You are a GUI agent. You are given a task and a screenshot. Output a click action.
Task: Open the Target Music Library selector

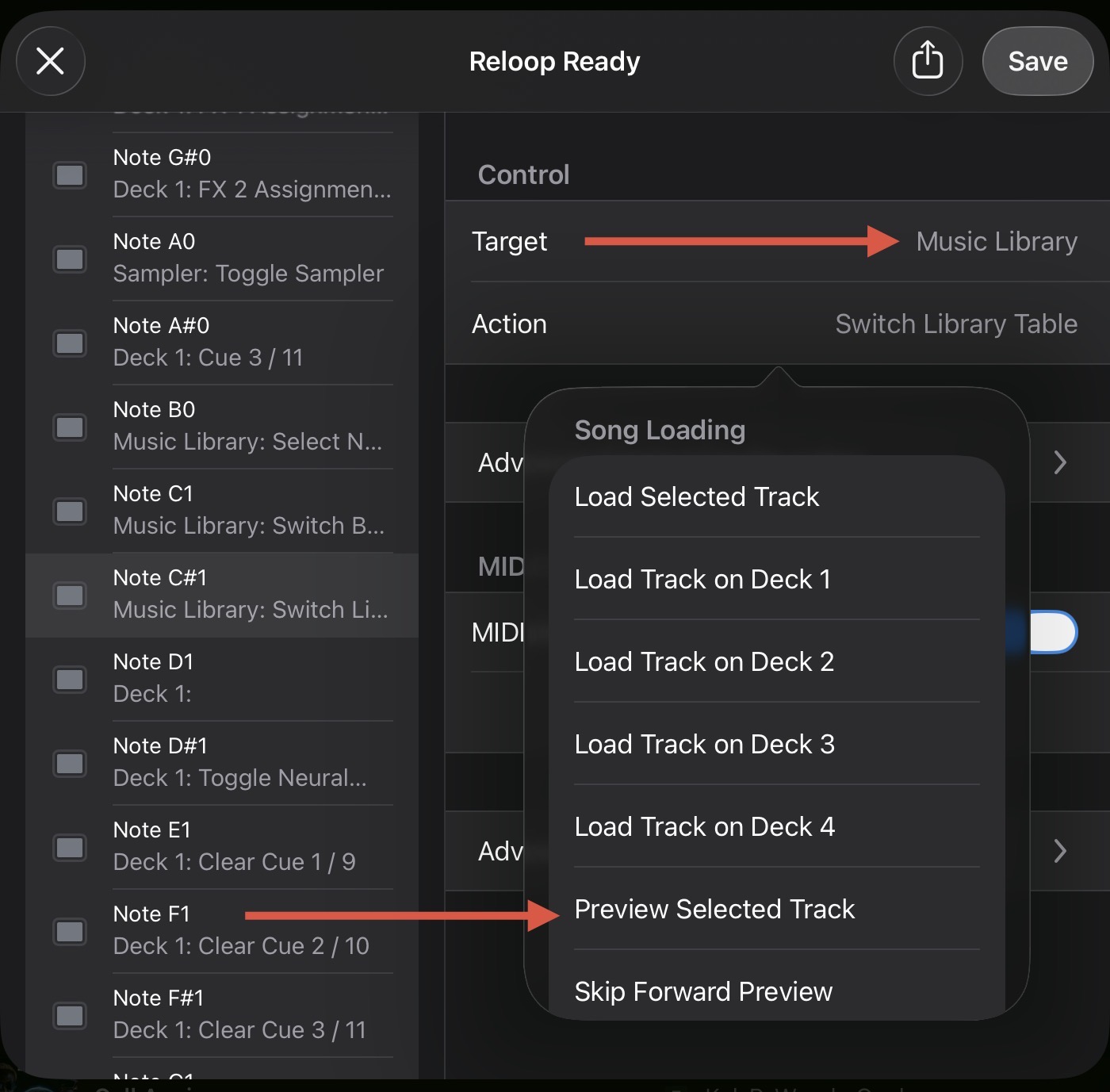pyautogui.click(x=996, y=241)
